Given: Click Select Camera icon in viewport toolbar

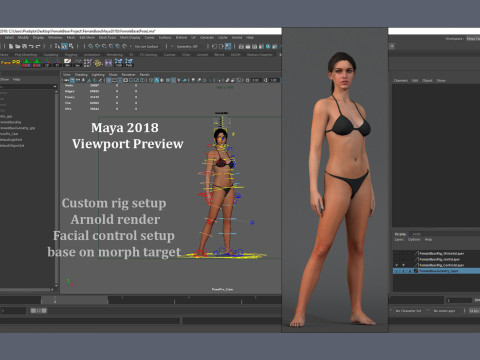Looking at the screenshot, I should (67, 80).
